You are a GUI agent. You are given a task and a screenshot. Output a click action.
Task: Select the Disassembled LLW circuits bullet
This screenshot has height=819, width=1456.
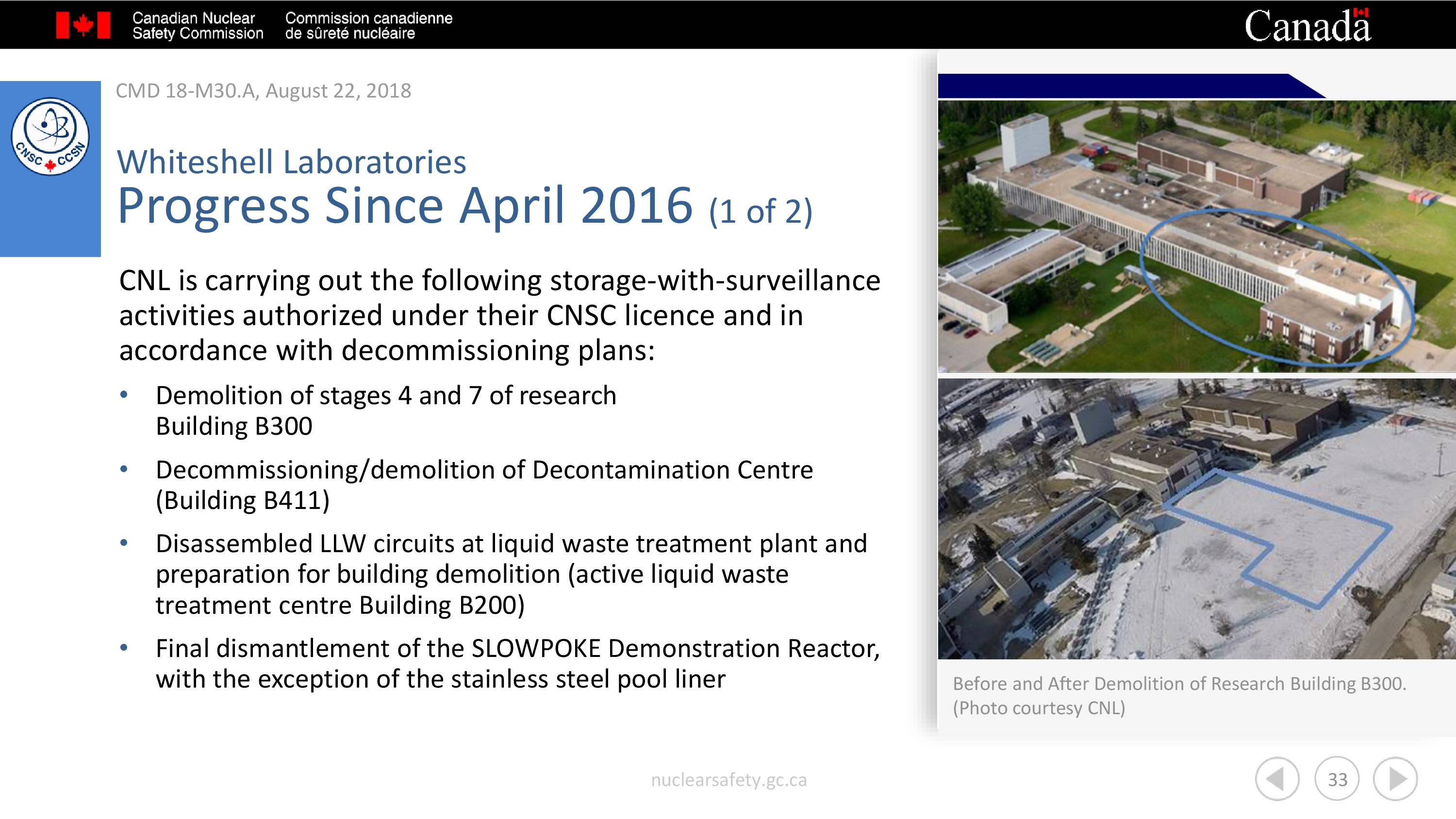[x=512, y=574]
